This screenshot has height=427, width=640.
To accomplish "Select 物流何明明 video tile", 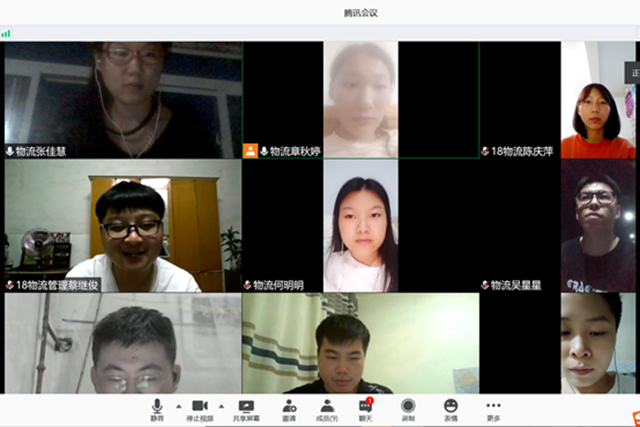I will (x=360, y=227).
